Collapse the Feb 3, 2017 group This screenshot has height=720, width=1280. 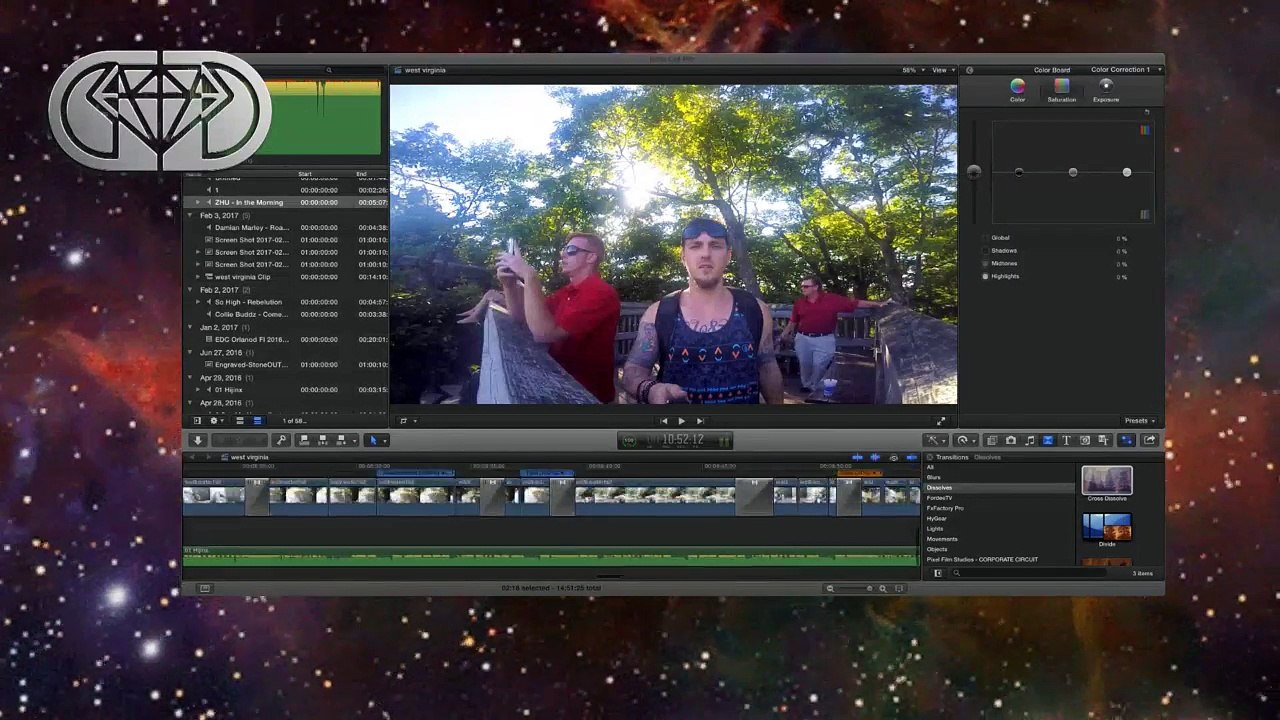pos(191,215)
